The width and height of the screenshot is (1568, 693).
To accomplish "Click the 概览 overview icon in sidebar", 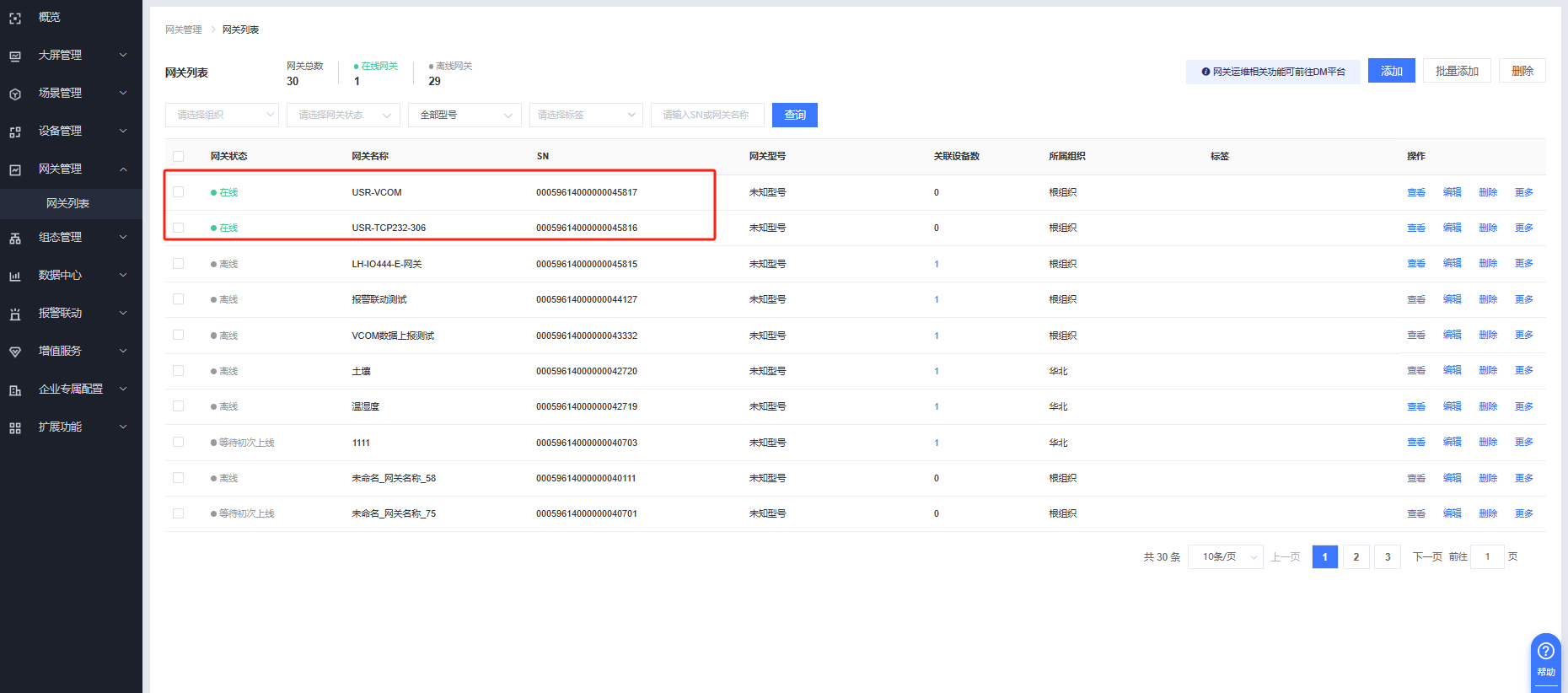I will tap(15, 18).
